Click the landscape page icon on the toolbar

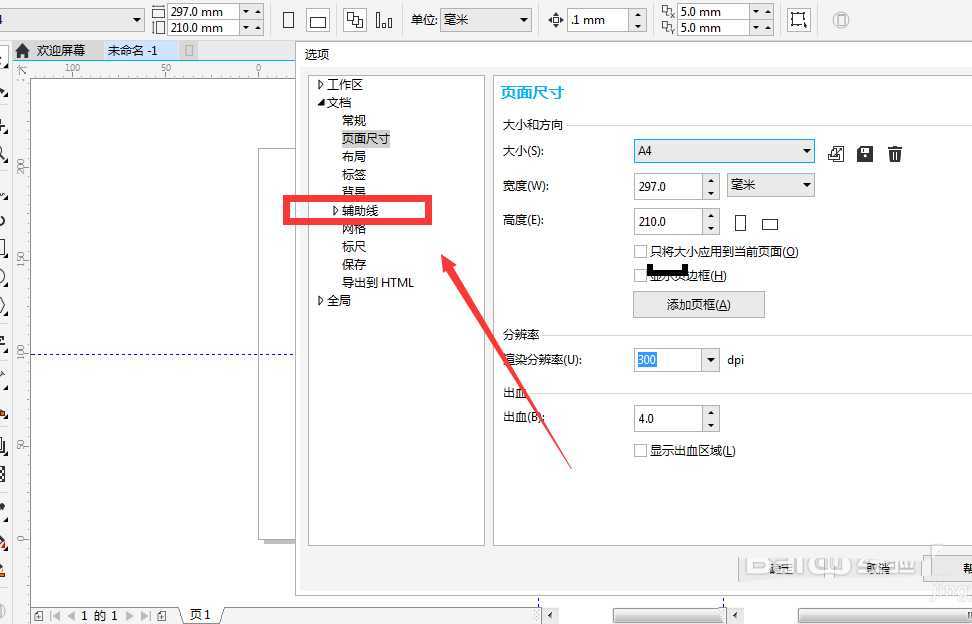tap(317, 19)
